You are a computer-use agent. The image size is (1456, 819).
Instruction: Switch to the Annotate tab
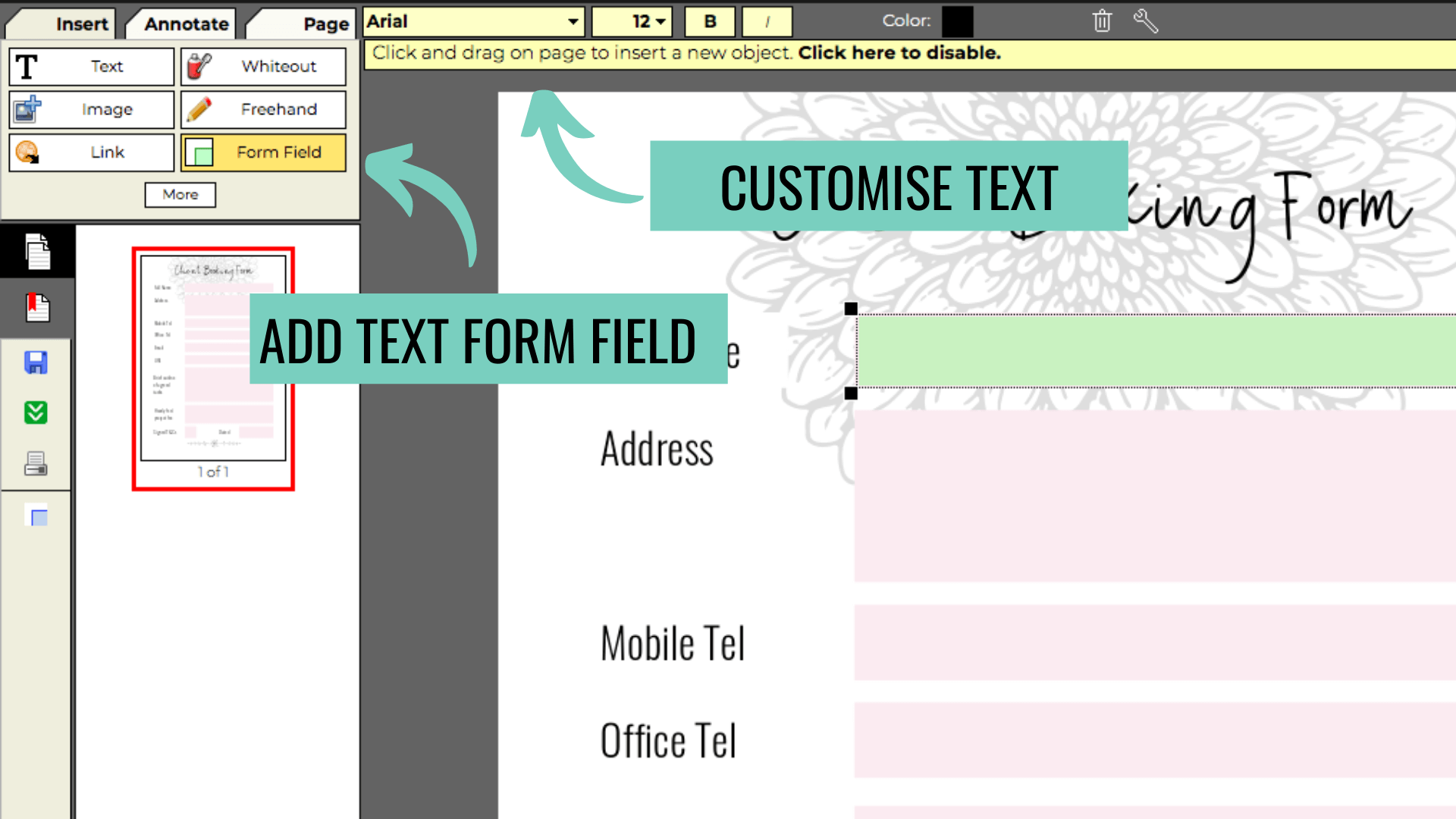[x=186, y=24]
